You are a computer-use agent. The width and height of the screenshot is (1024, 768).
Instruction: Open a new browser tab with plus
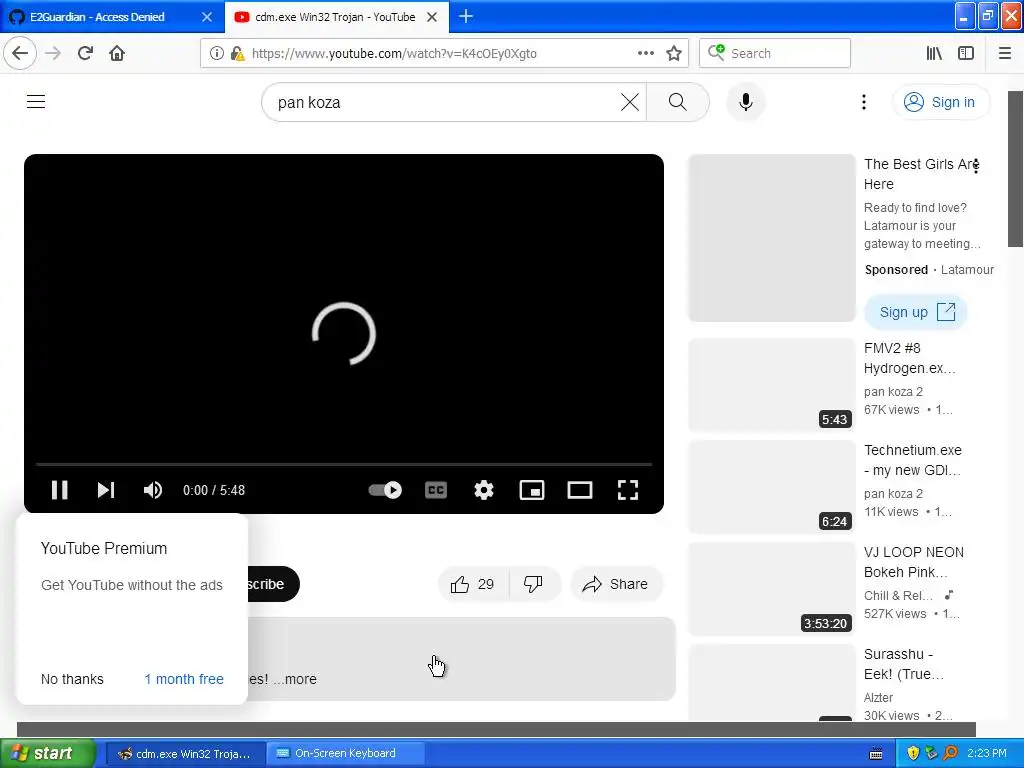[466, 16]
